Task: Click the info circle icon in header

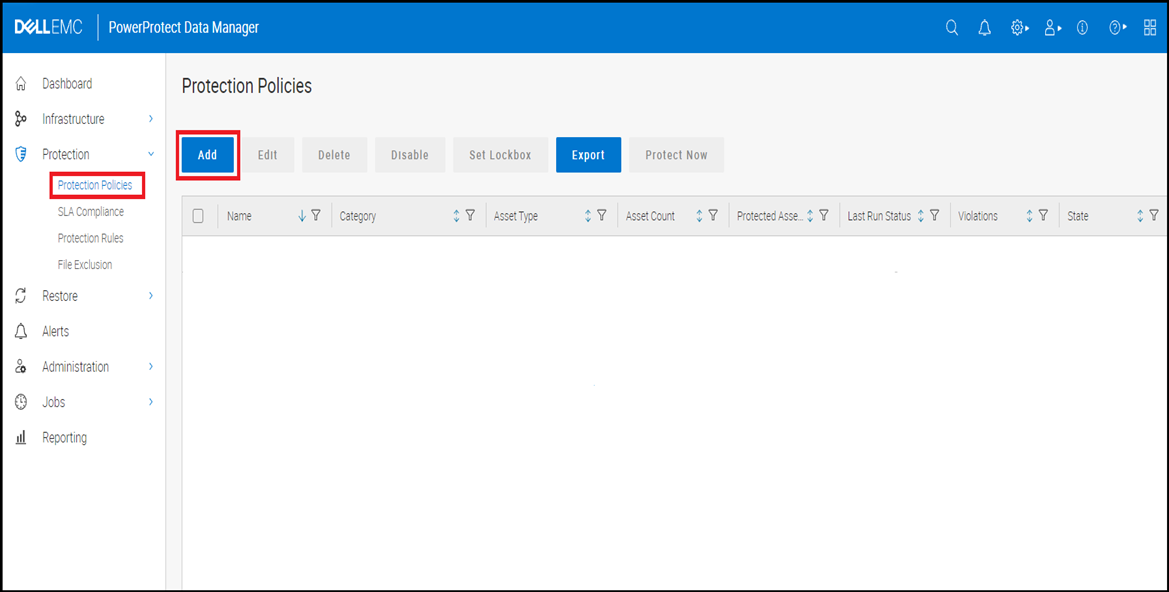Action: point(1083,28)
